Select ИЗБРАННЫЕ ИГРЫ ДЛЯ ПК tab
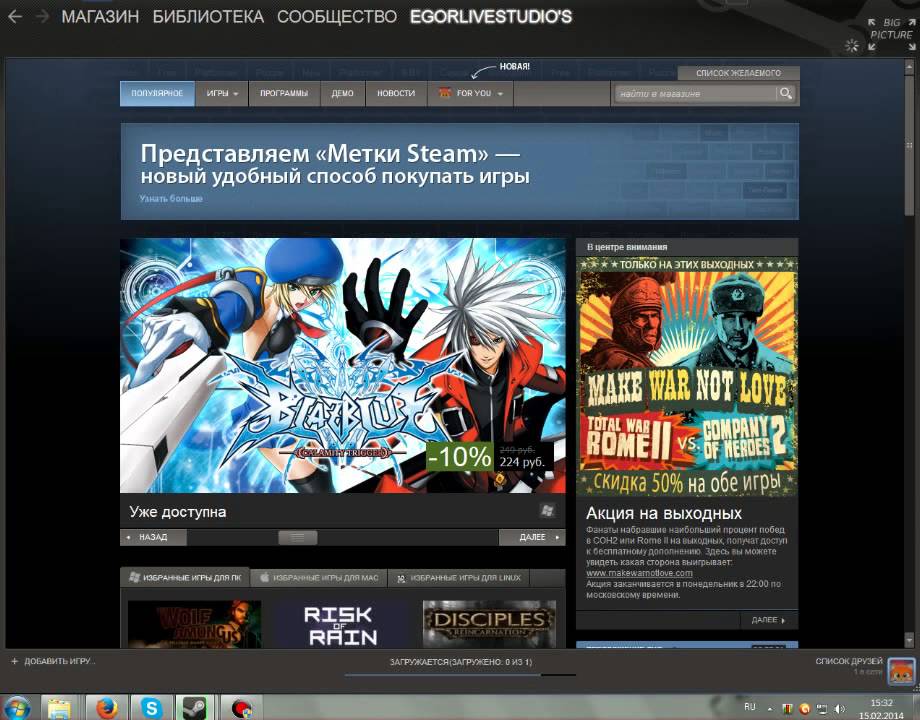Viewport: 920px width, 720px height. point(185,577)
